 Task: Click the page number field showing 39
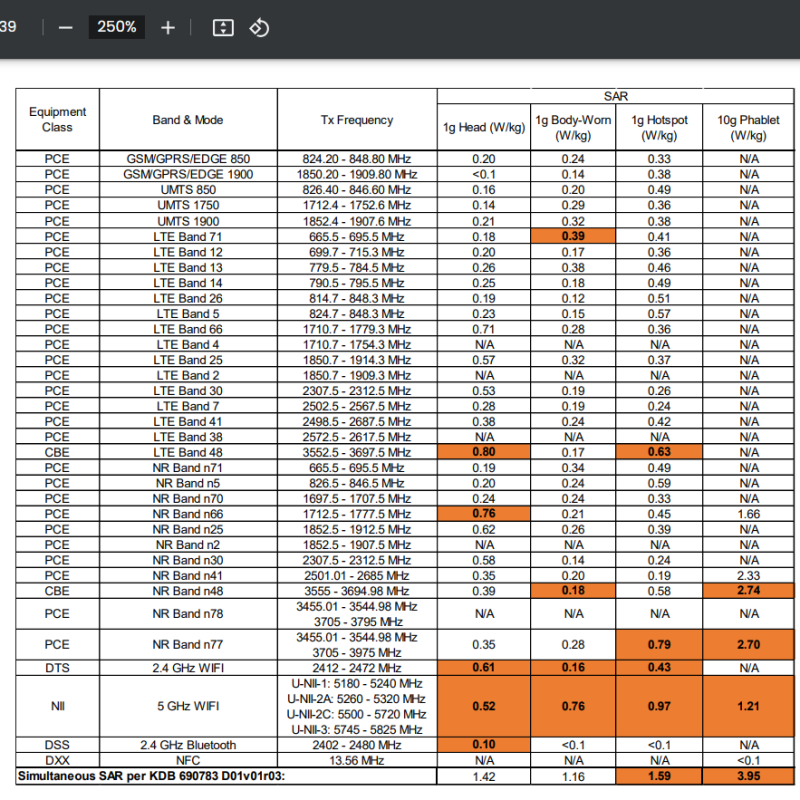click(8, 27)
